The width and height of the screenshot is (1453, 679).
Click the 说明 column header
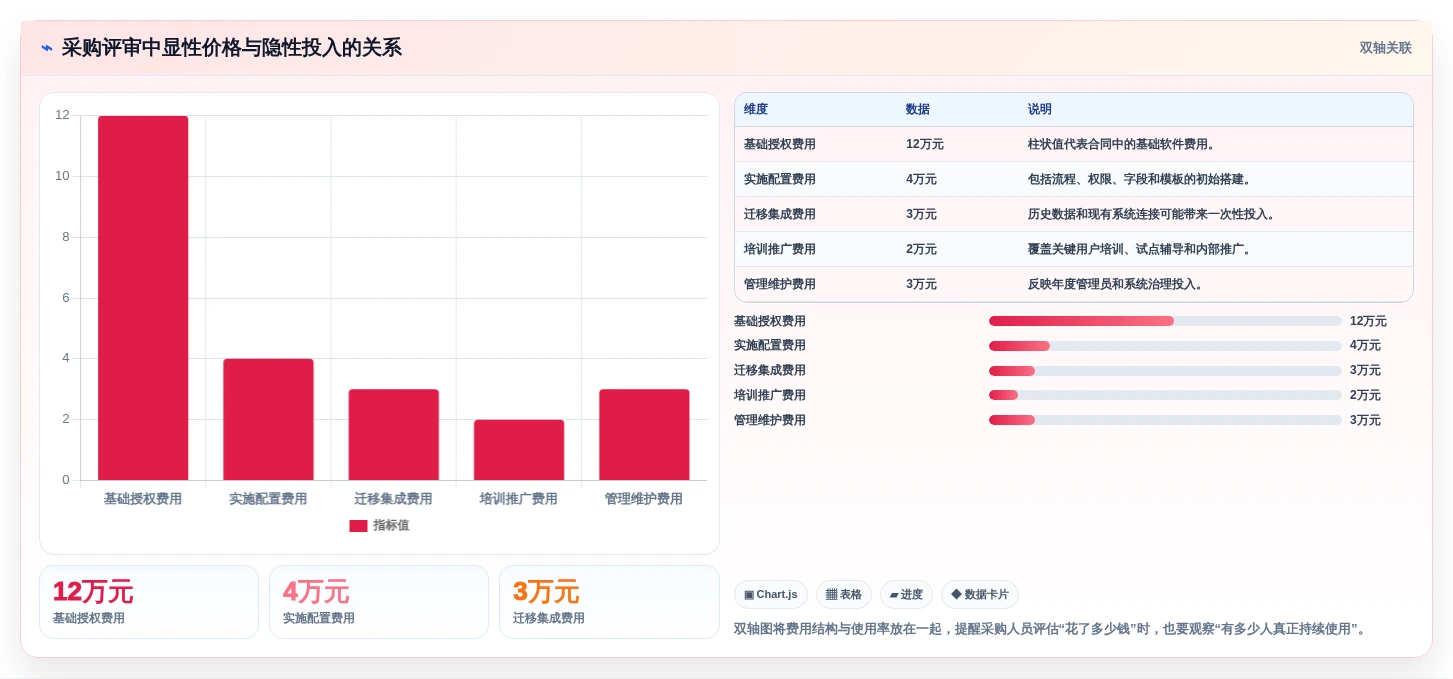tap(1040, 110)
